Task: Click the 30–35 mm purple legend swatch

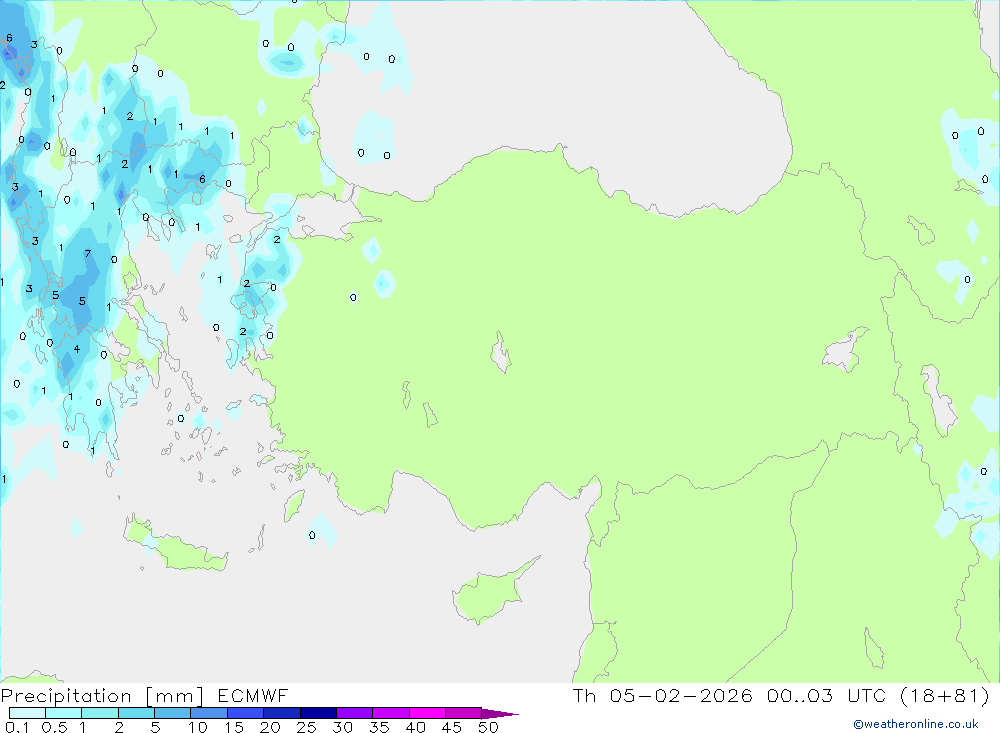Action: [355, 713]
